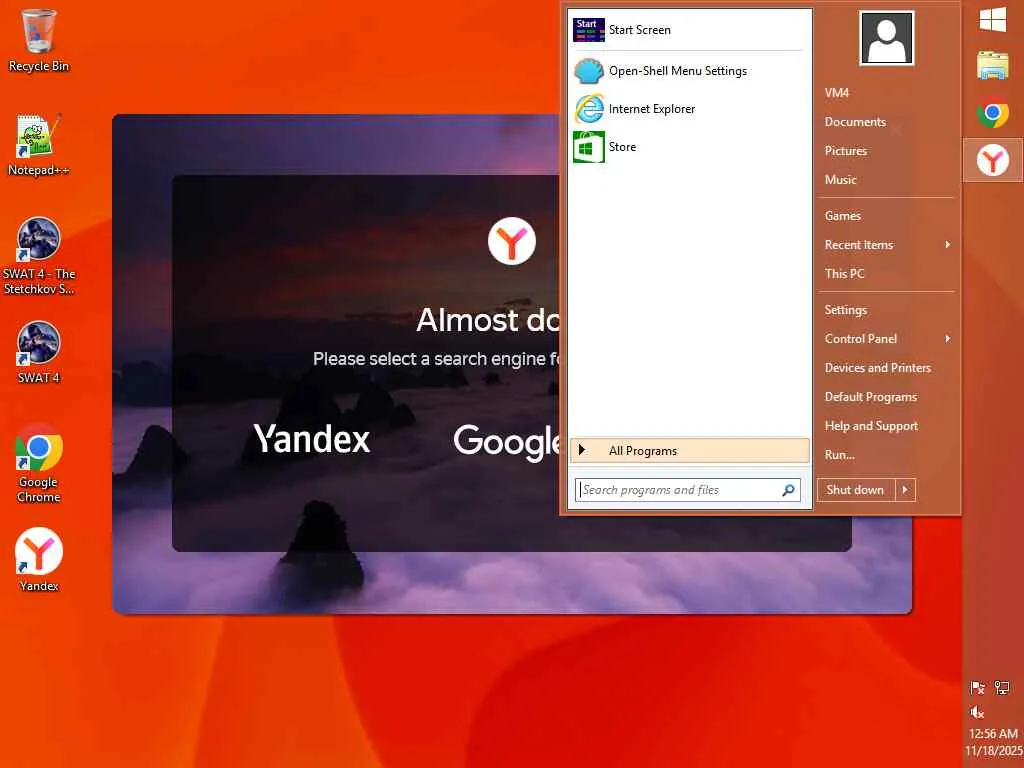This screenshot has width=1024, height=768.
Task: Click the taskbar clock showing 12:56 AM
Action: 993,733
